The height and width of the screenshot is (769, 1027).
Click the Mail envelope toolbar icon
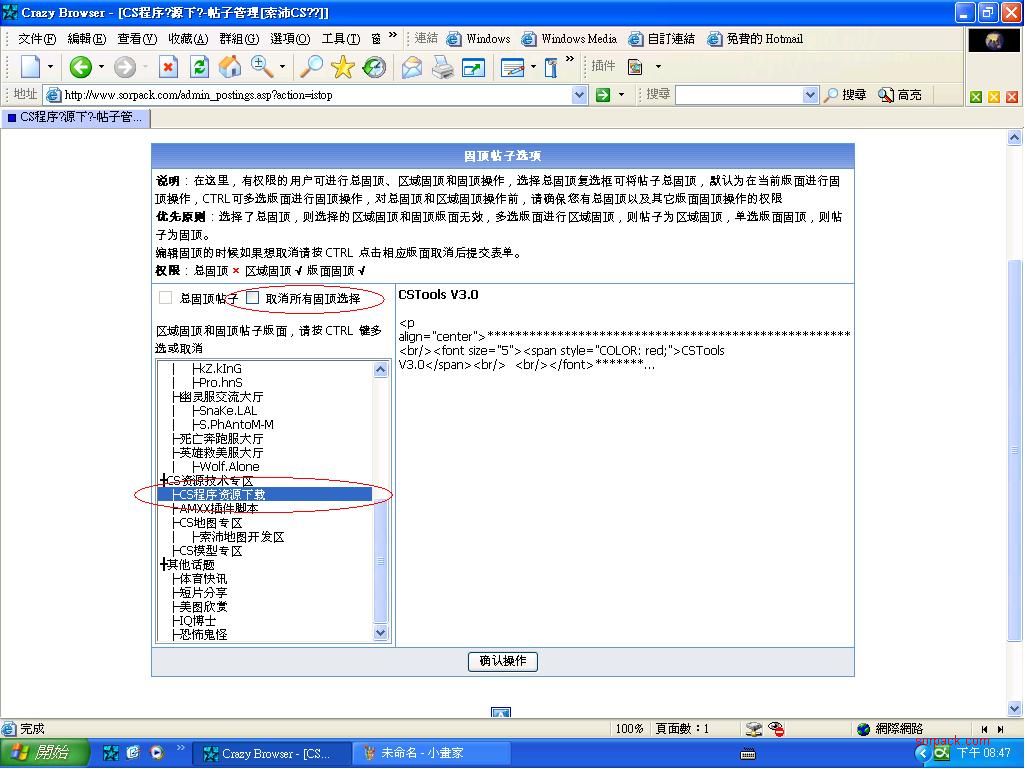pyautogui.click(x=411, y=67)
